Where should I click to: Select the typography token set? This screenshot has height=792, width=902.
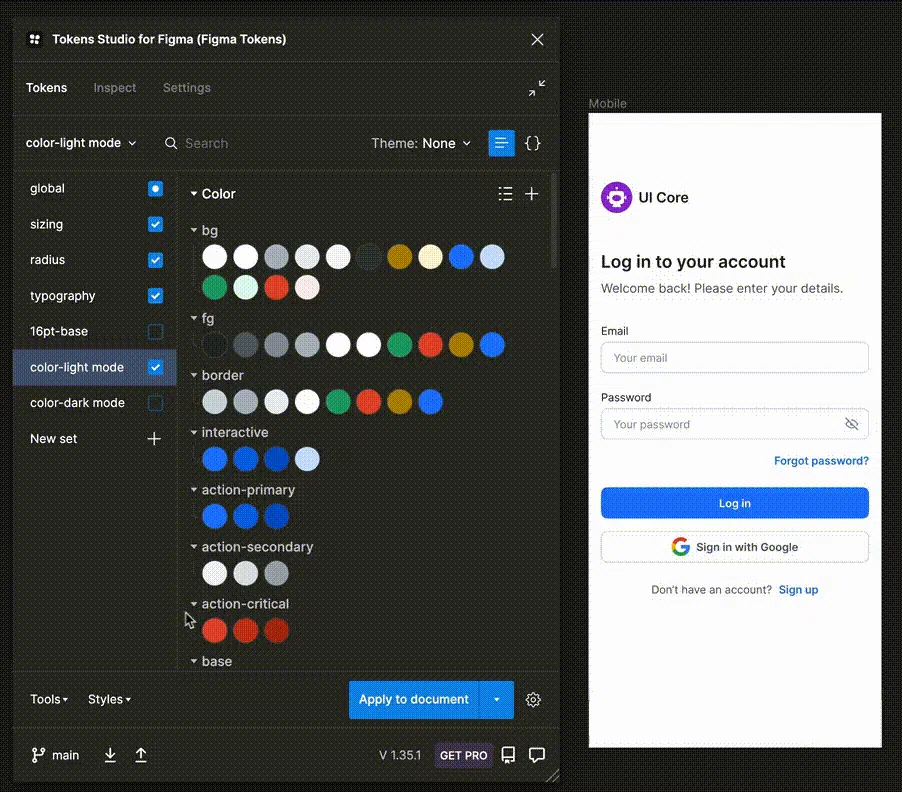[63, 296]
